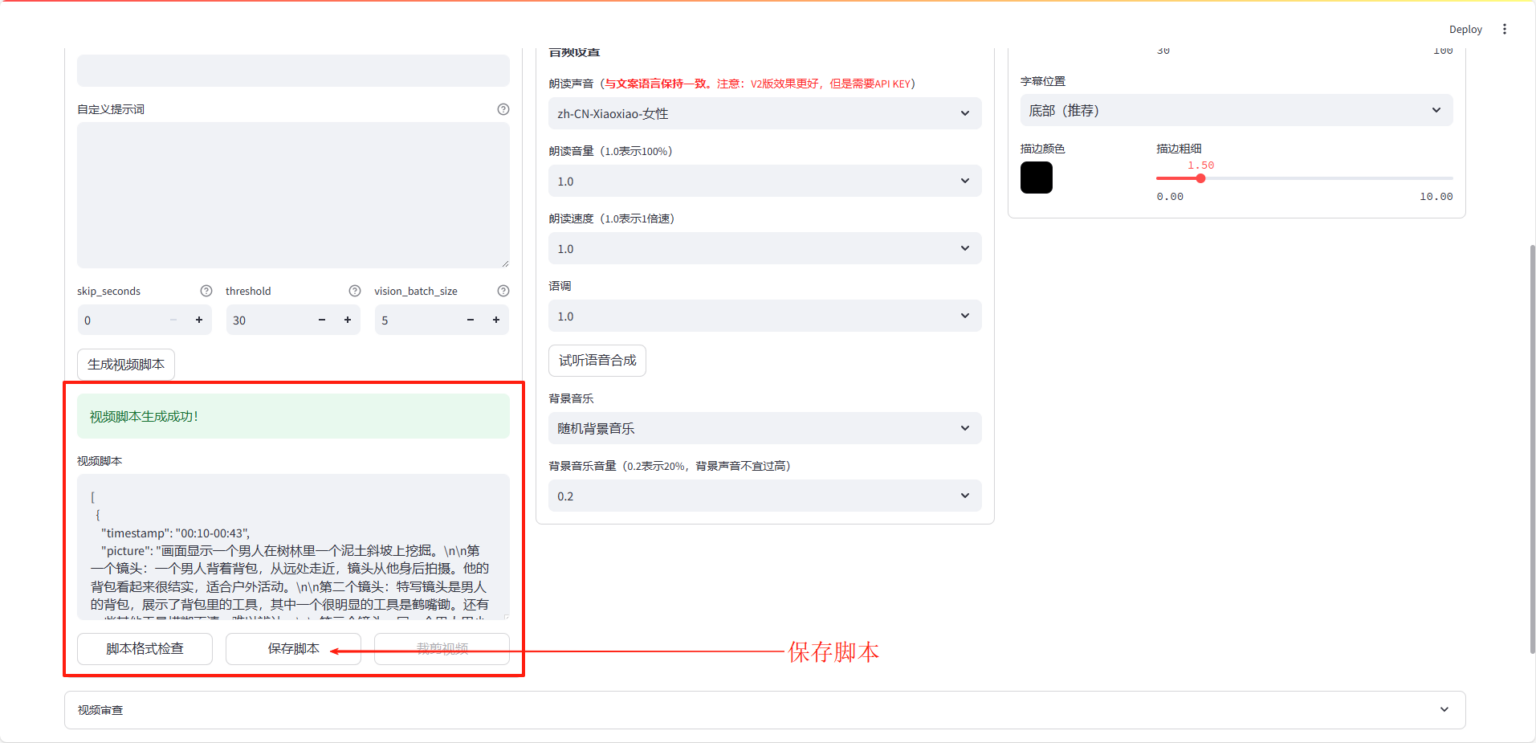Decrease threshold with minus icon

[322, 320]
